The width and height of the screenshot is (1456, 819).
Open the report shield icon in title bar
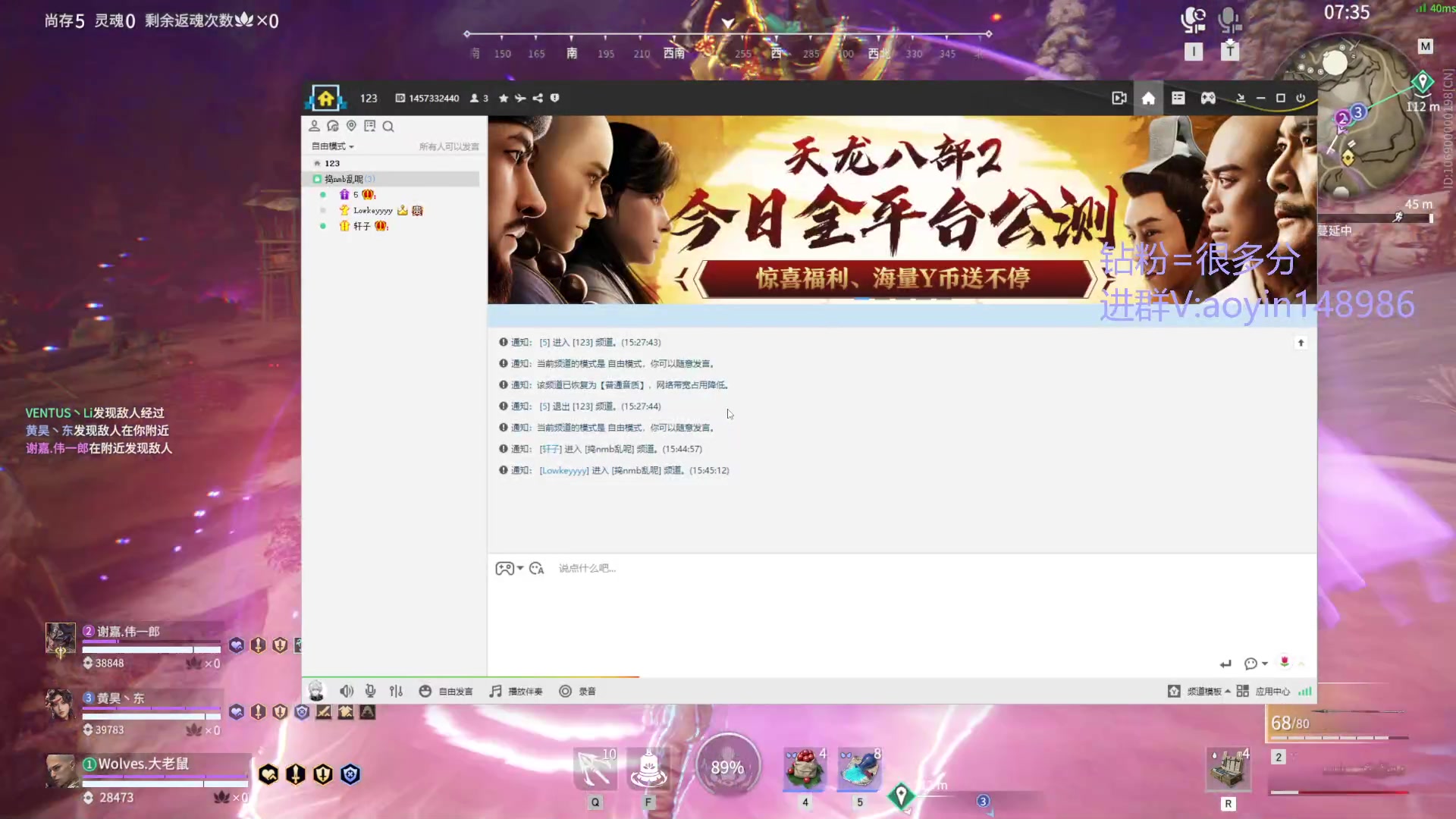tap(555, 99)
